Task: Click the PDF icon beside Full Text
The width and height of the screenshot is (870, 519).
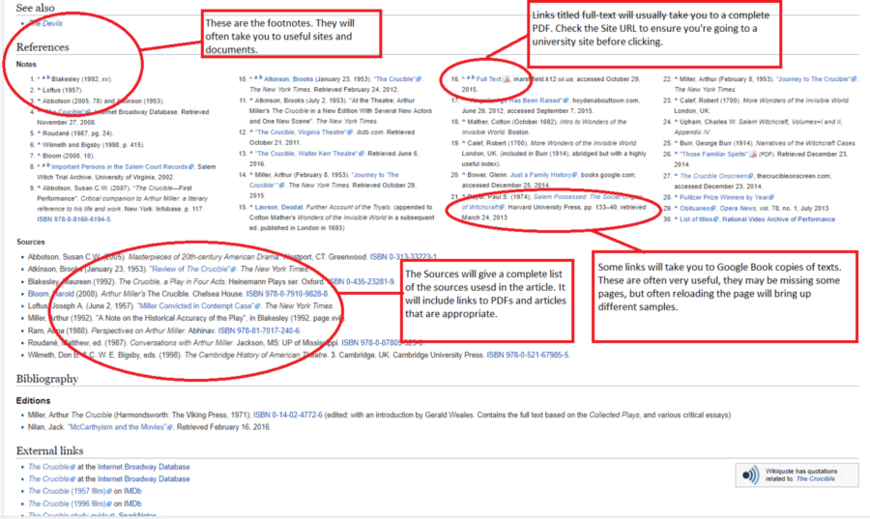Action: pos(506,79)
